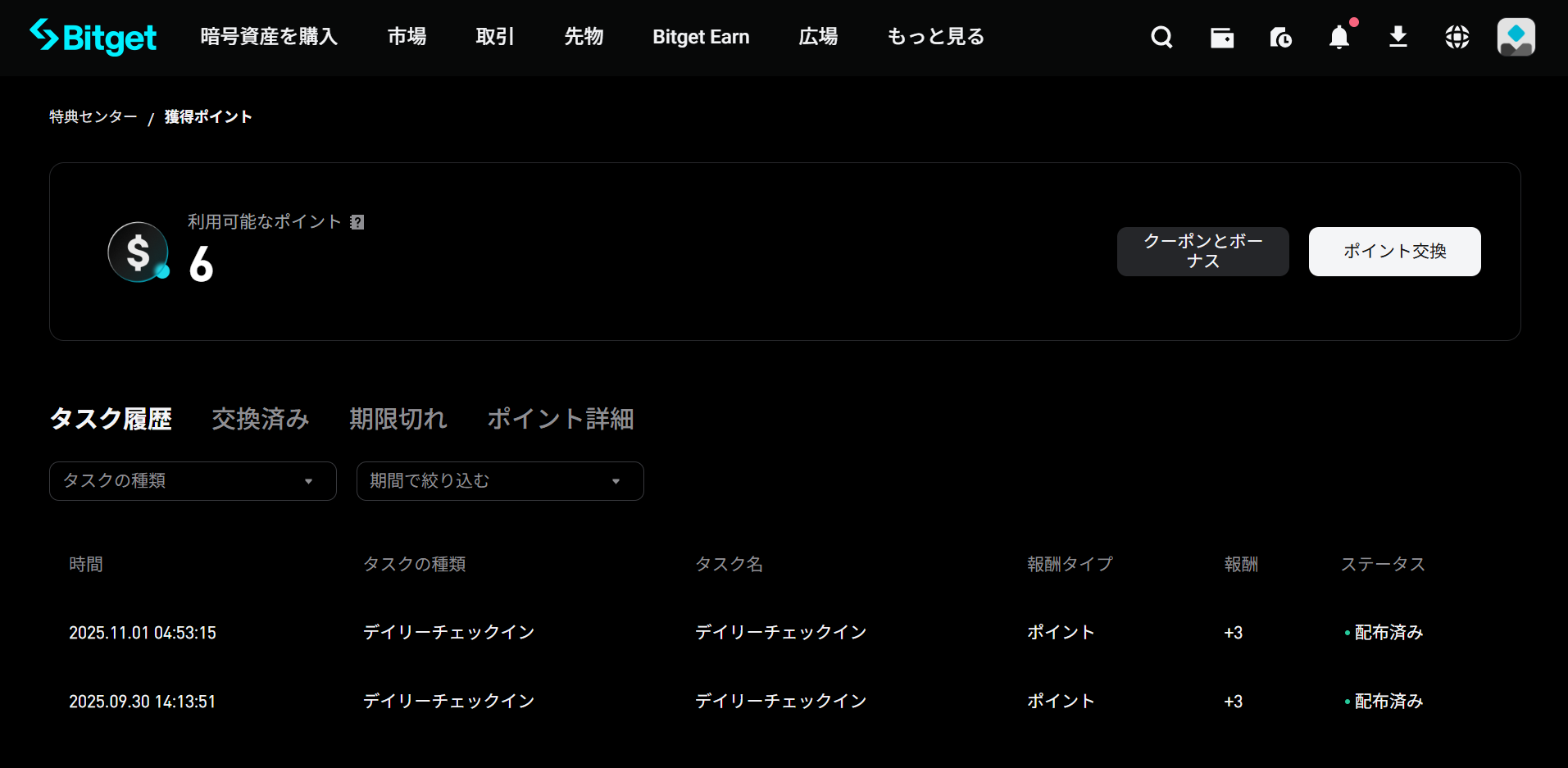
Task: Click the points dollar badge icon
Action: 137,252
